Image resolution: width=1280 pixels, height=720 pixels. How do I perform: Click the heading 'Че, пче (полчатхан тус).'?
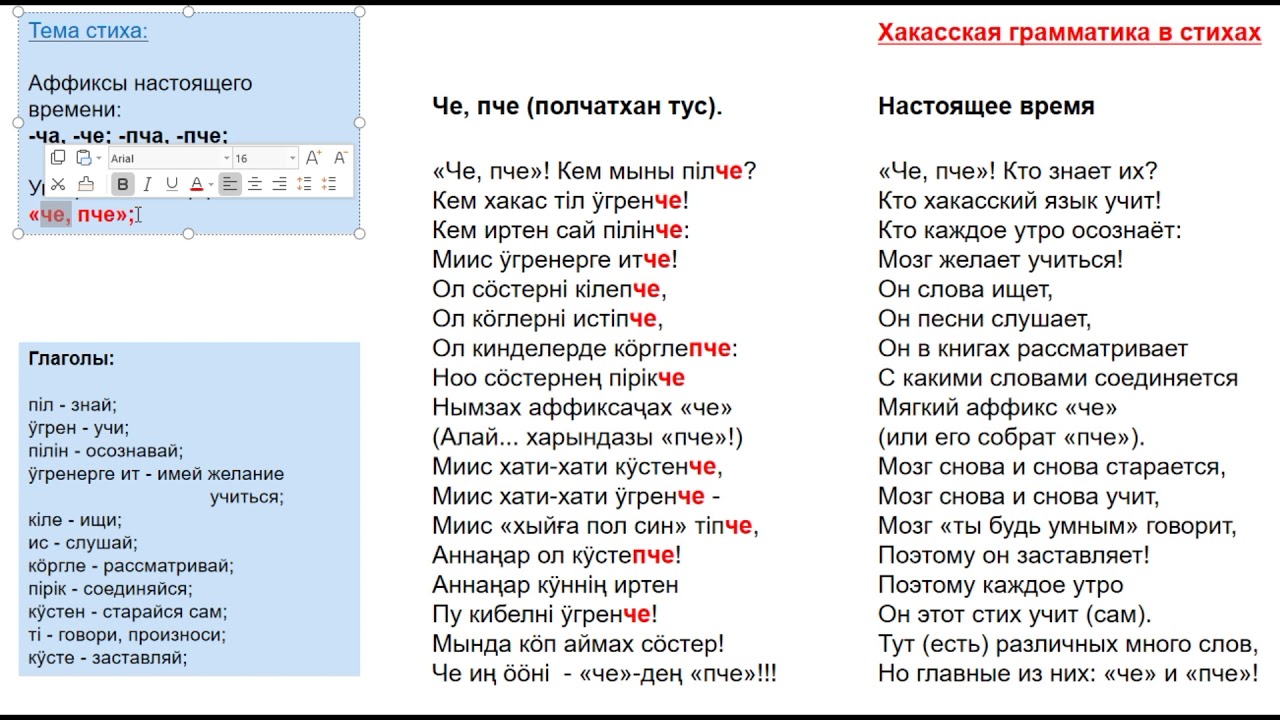(x=577, y=106)
